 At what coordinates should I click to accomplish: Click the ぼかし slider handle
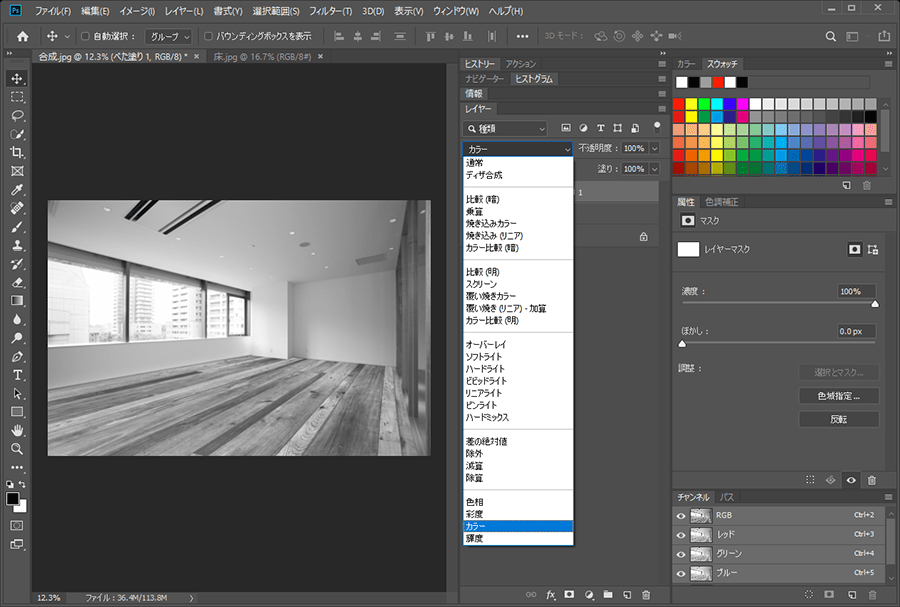(x=682, y=344)
